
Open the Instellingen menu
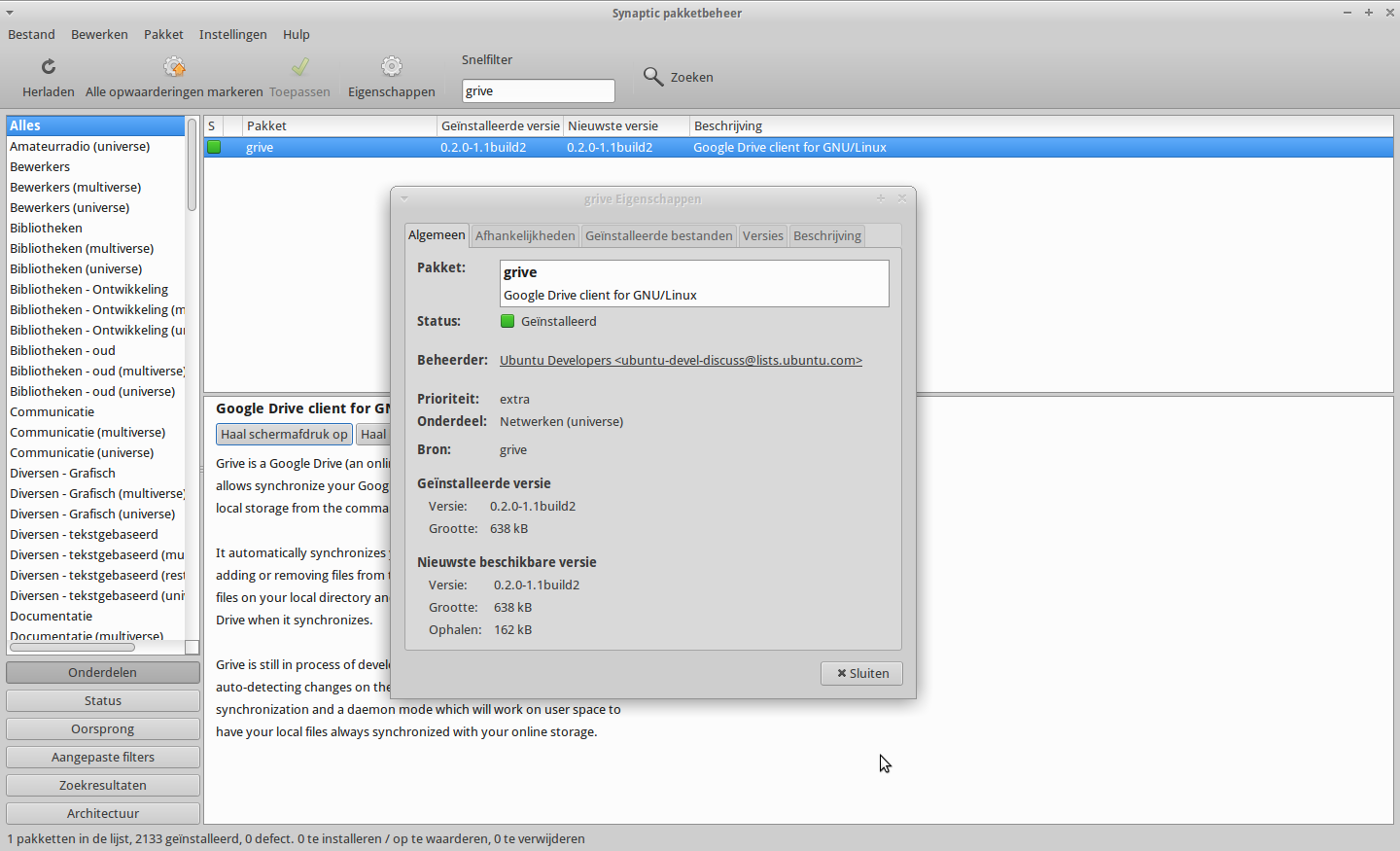[x=232, y=34]
